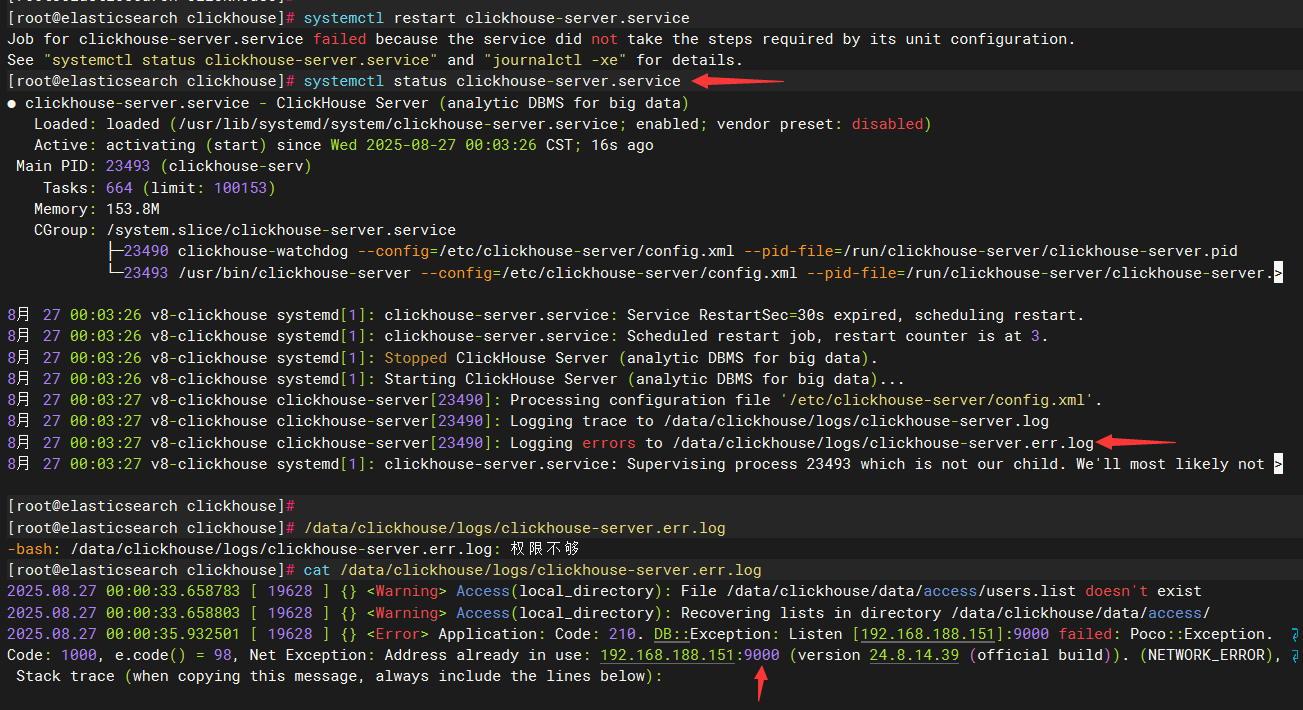This screenshot has width=1303, height=710.
Task: Click the red 'failed' word in the Job message
Action: coord(339,39)
